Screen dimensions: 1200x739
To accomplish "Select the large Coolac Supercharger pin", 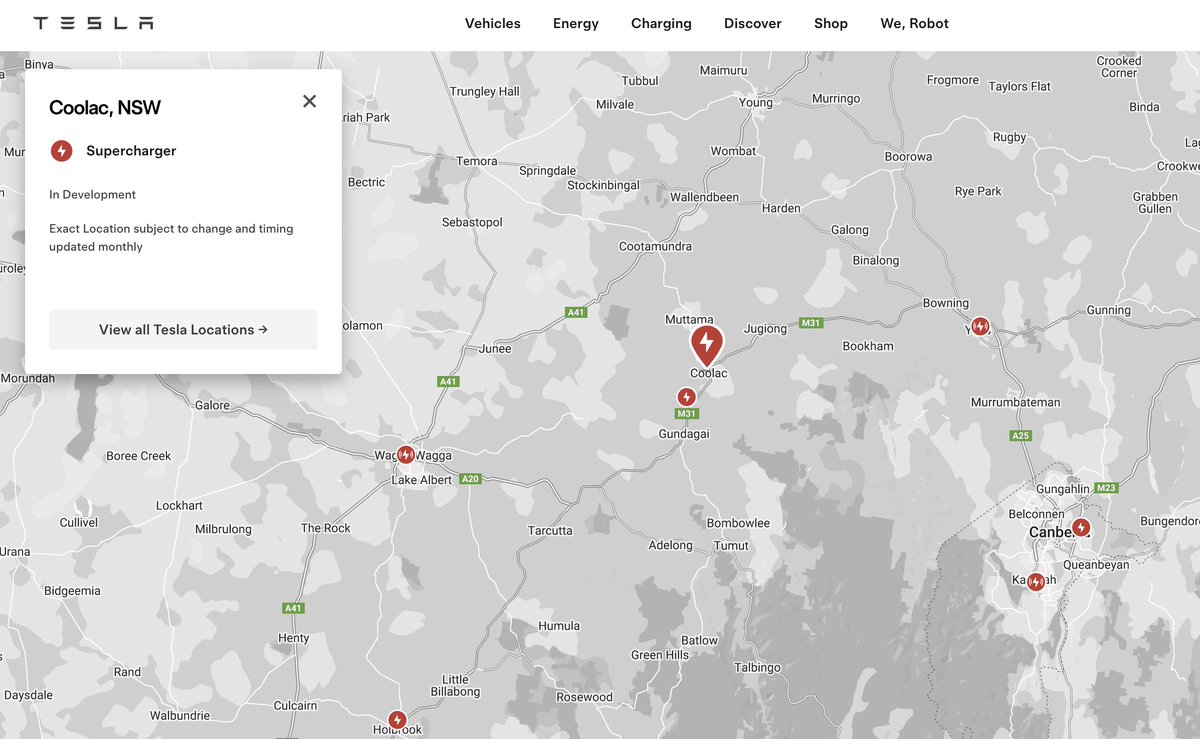I will pyautogui.click(x=706, y=345).
